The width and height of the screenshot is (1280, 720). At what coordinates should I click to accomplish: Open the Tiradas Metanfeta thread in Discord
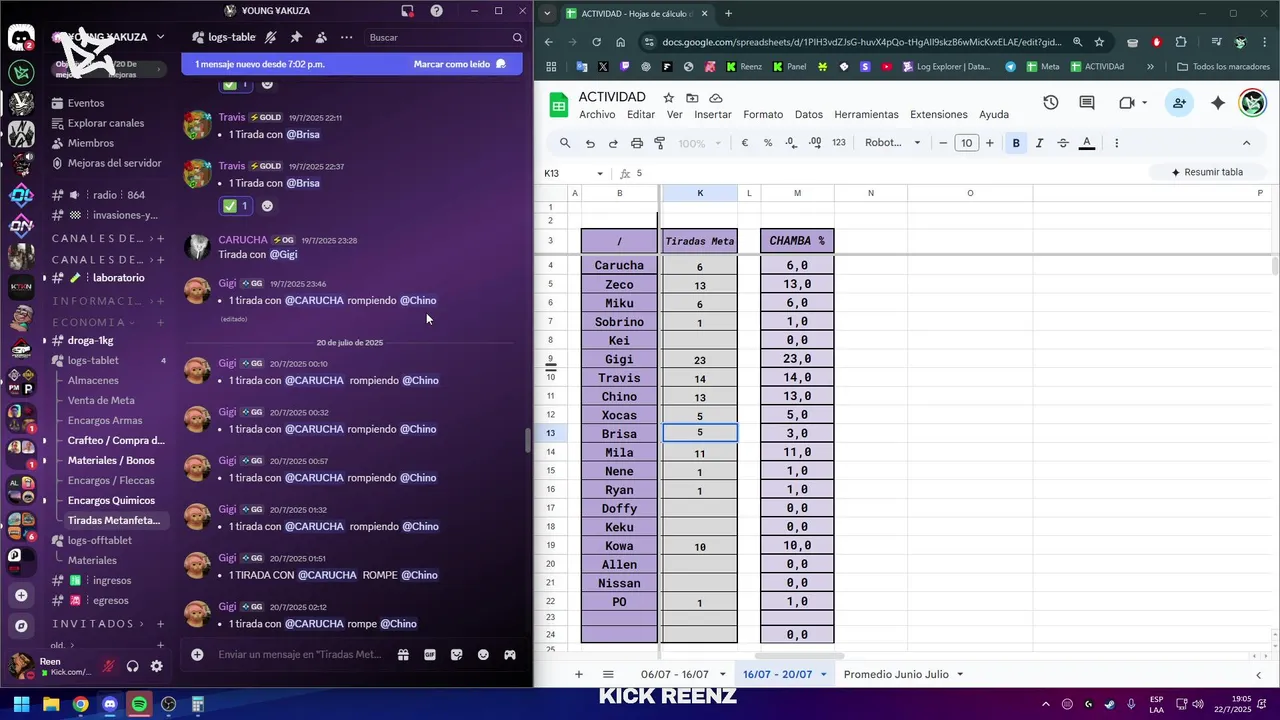point(113,520)
